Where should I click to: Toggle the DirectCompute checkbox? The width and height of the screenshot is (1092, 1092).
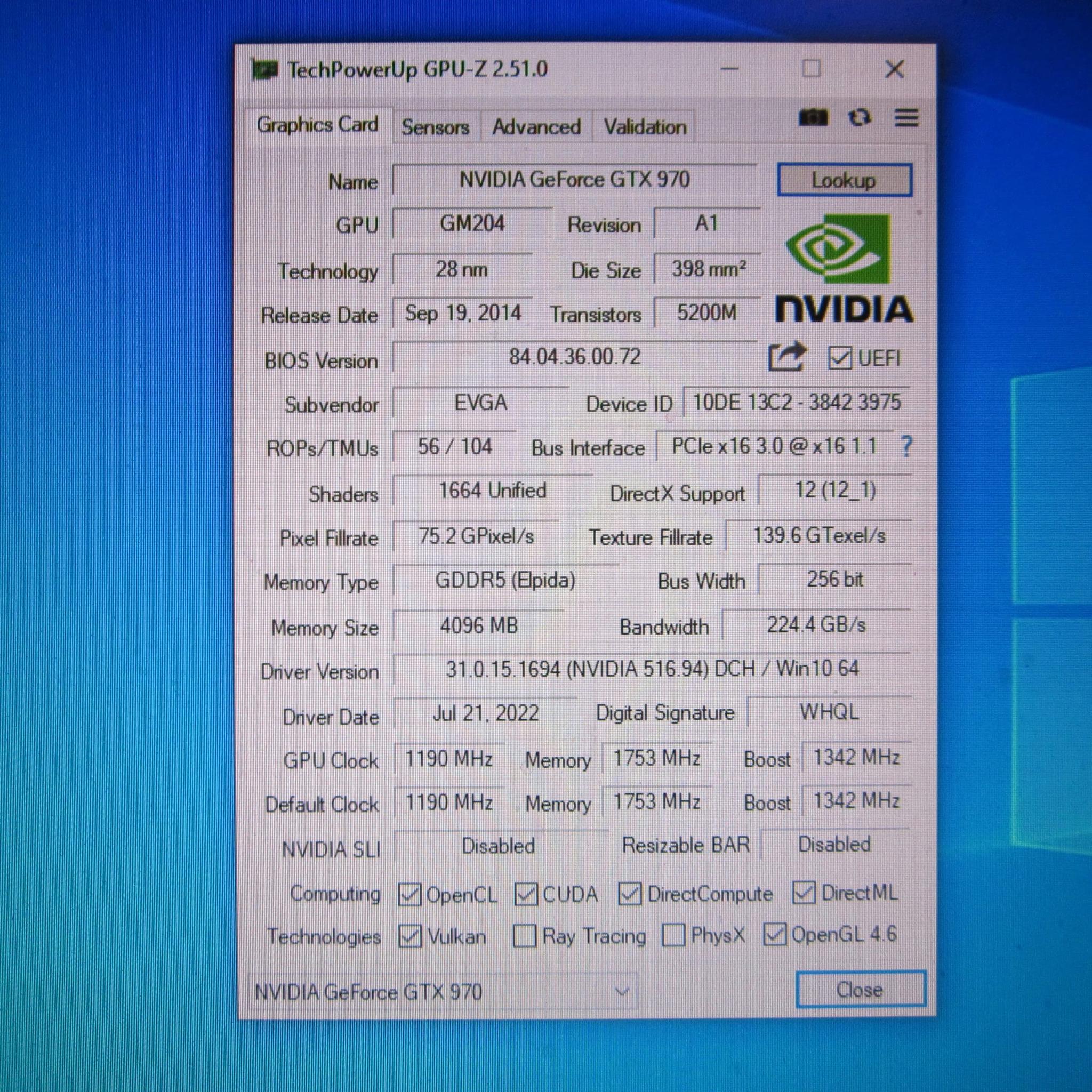(x=629, y=894)
